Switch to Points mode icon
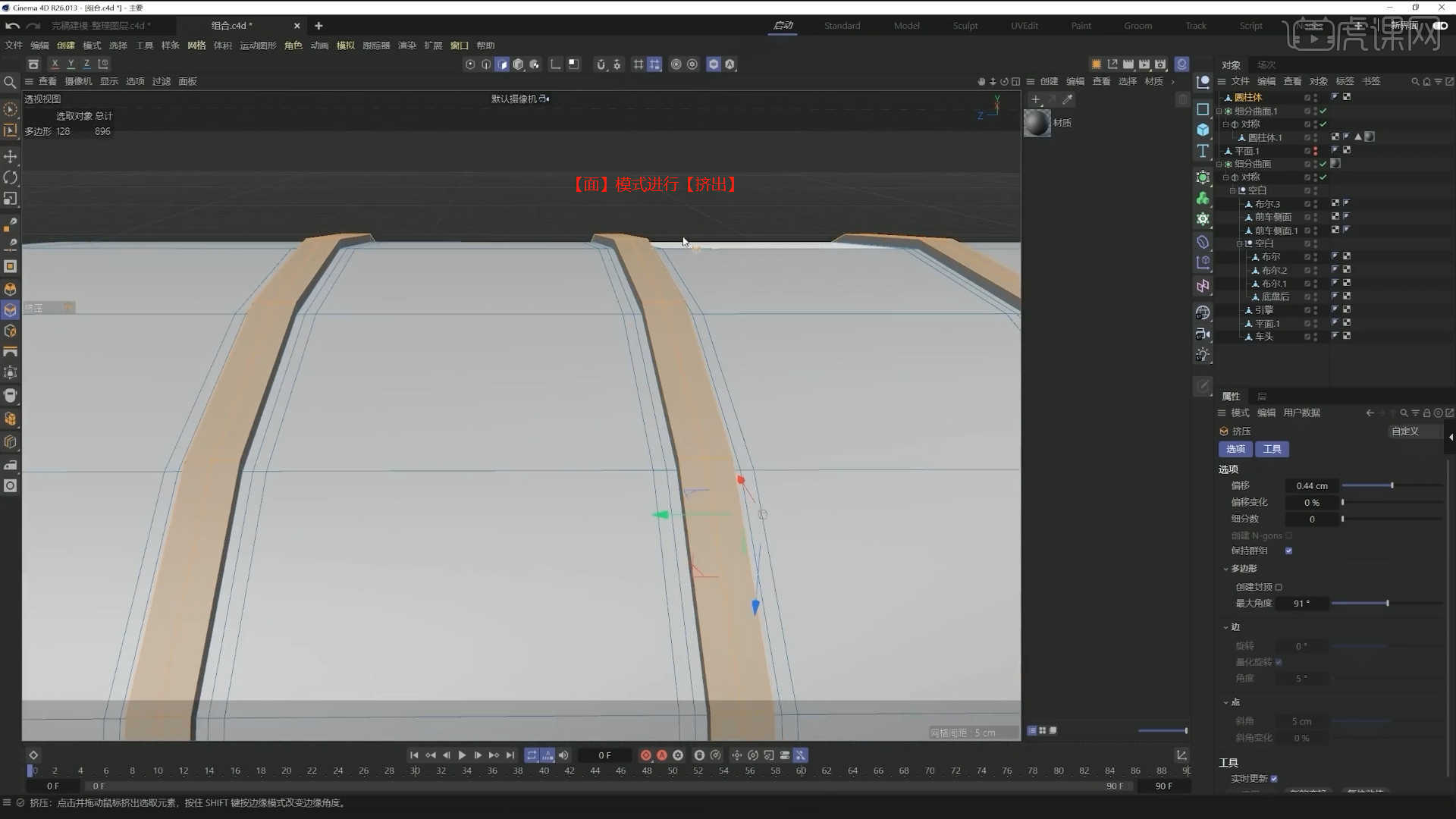 [x=470, y=64]
